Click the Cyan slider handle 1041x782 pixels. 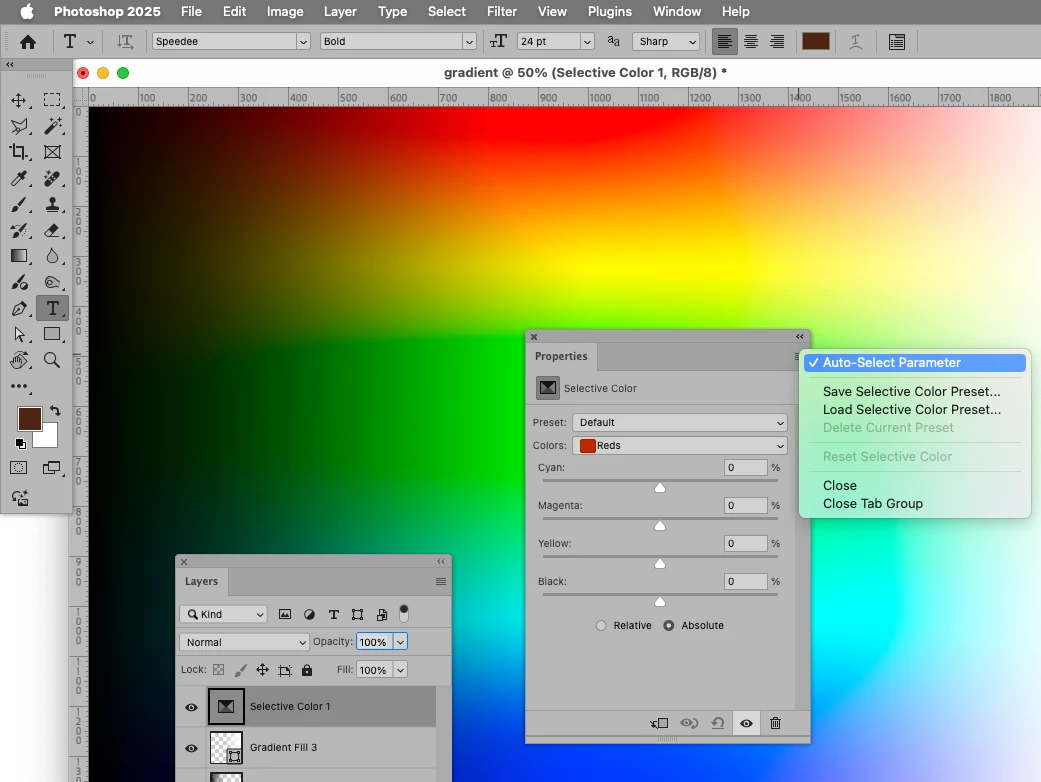[x=659, y=488]
